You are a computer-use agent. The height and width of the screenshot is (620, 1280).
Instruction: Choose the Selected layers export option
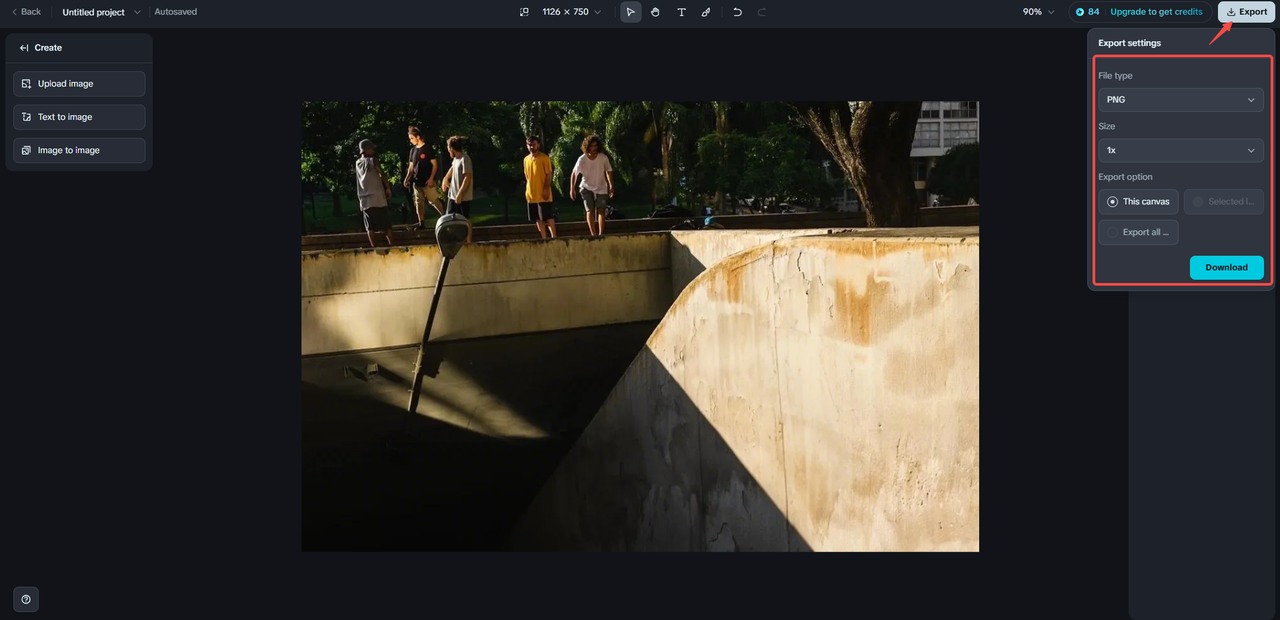click(1223, 202)
